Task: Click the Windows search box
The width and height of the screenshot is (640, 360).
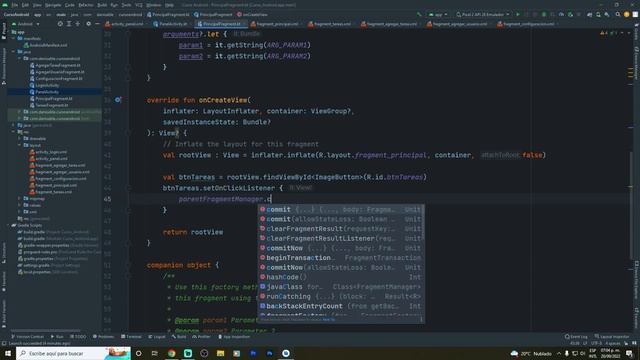Action: [73, 353]
